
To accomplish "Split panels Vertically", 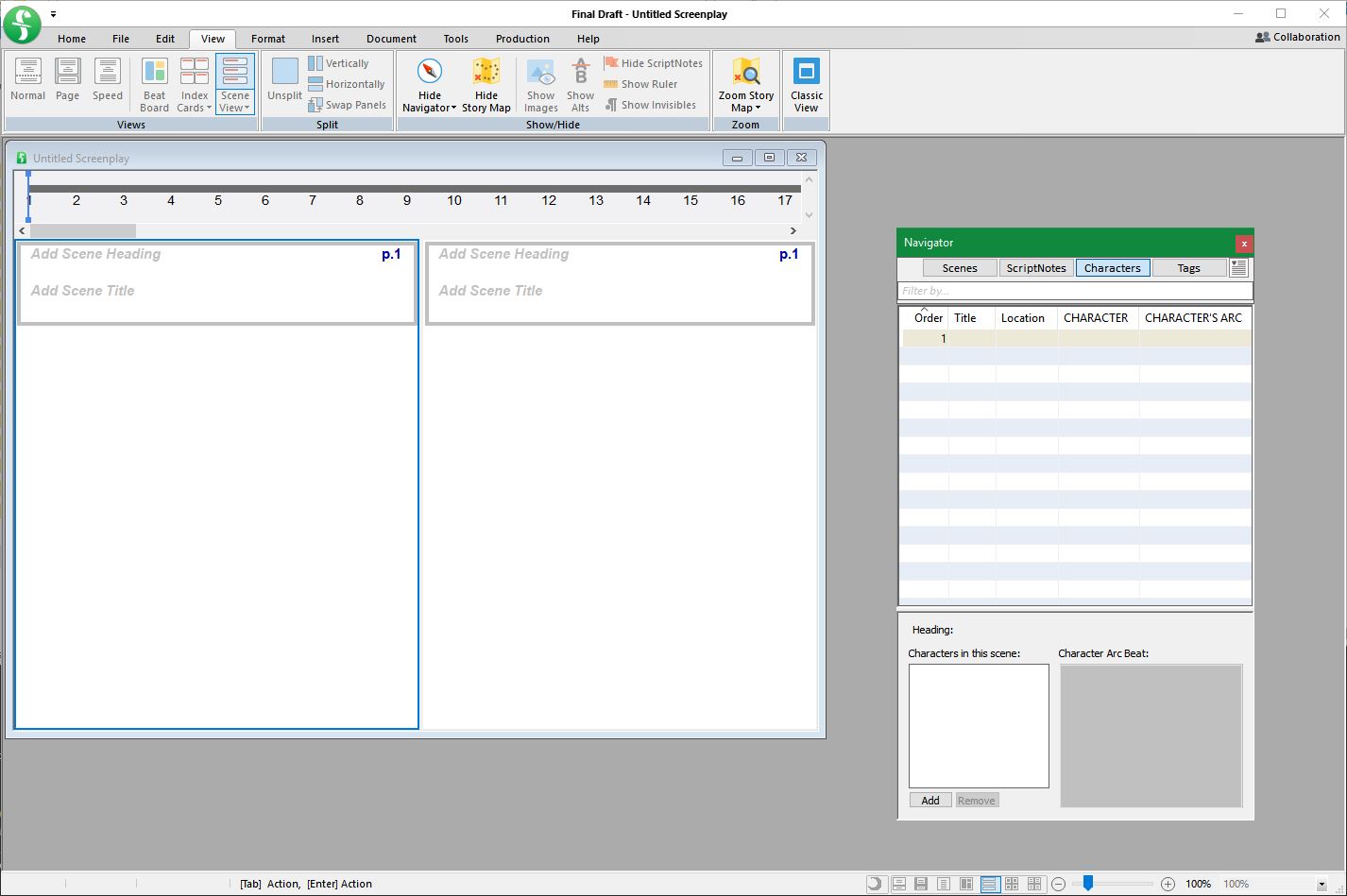I will [x=338, y=63].
